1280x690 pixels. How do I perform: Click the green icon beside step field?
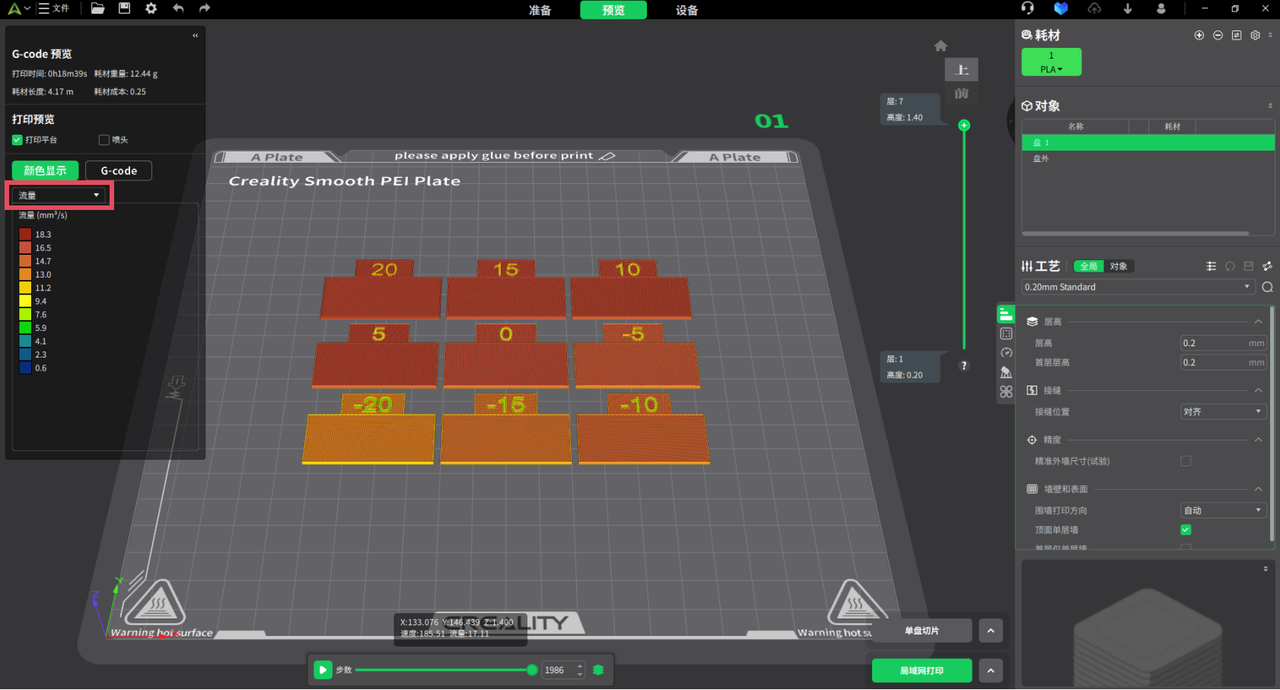[x=598, y=670]
